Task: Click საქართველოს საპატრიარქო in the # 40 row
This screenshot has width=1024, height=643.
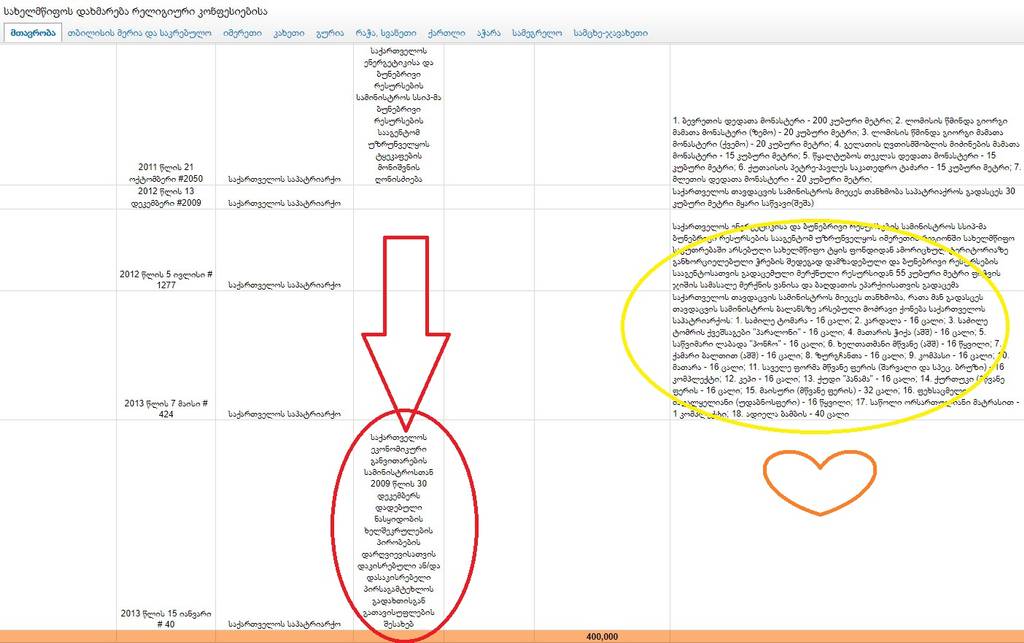Action: coord(285,625)
